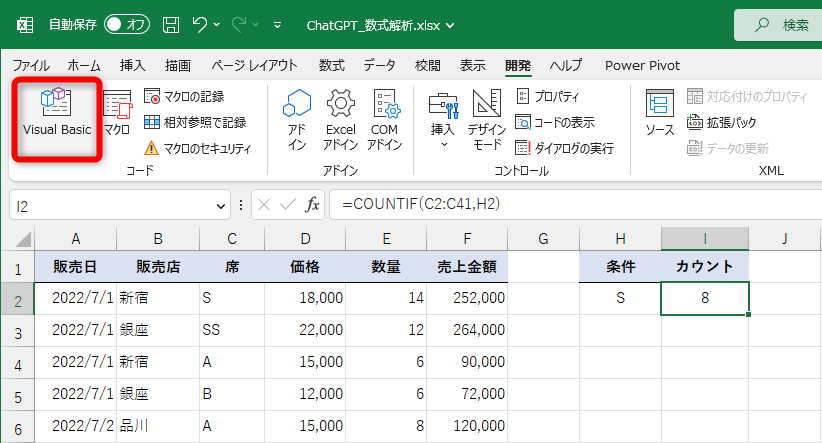Toggle Design Mode
Image resolution: width=822 pixels, height=443 pixels.
tap(486, 120)
